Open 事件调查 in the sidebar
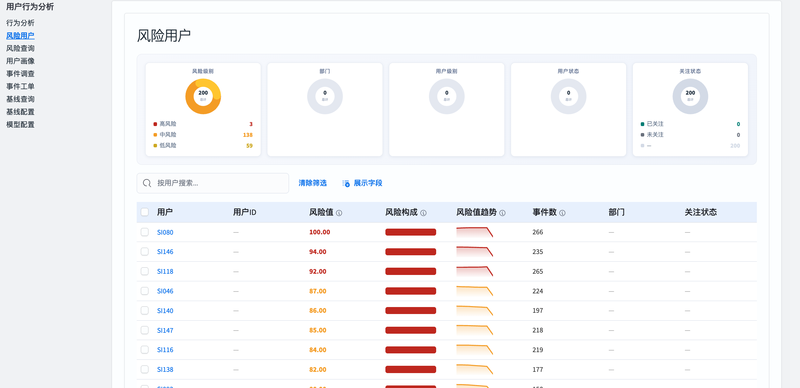 (20, 74)
